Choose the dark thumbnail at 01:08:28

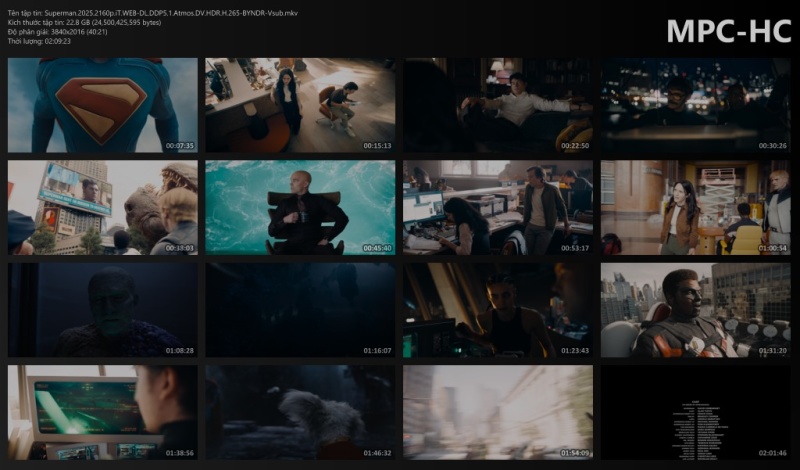click(103, 310)
